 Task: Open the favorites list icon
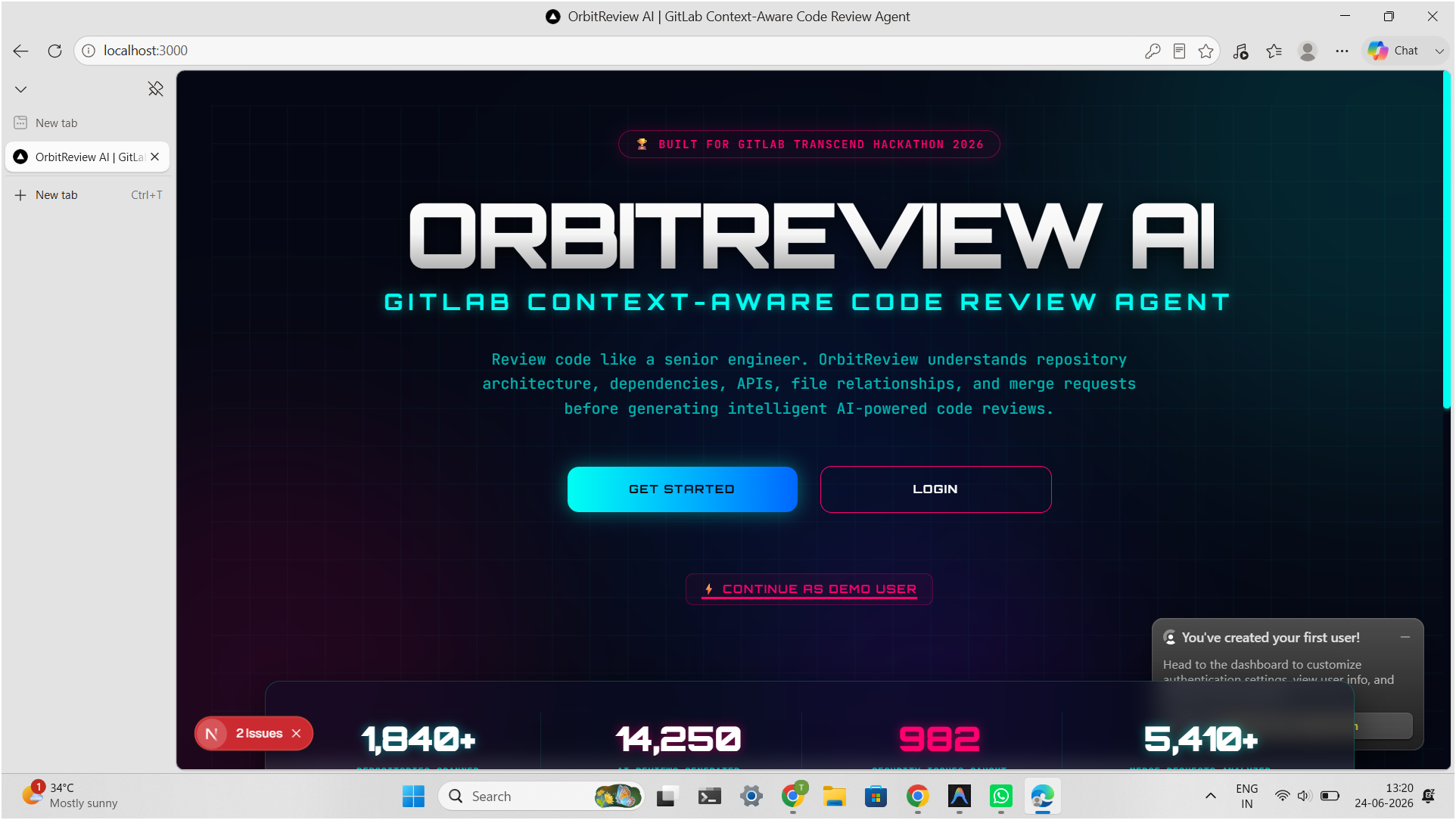click(1274, 51)
